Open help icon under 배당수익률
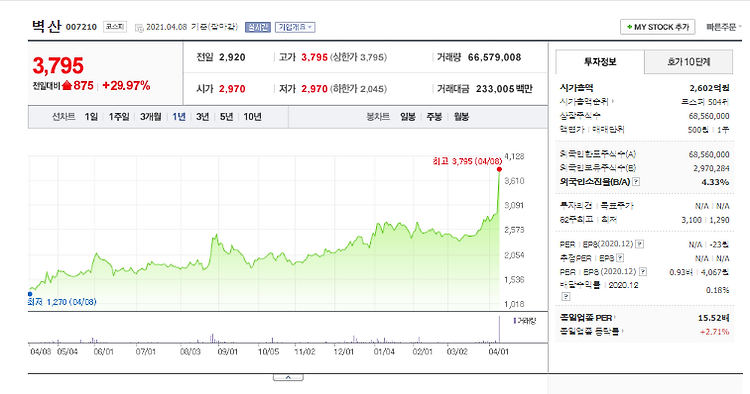This screenshot has height=394, width=750. 565,296
